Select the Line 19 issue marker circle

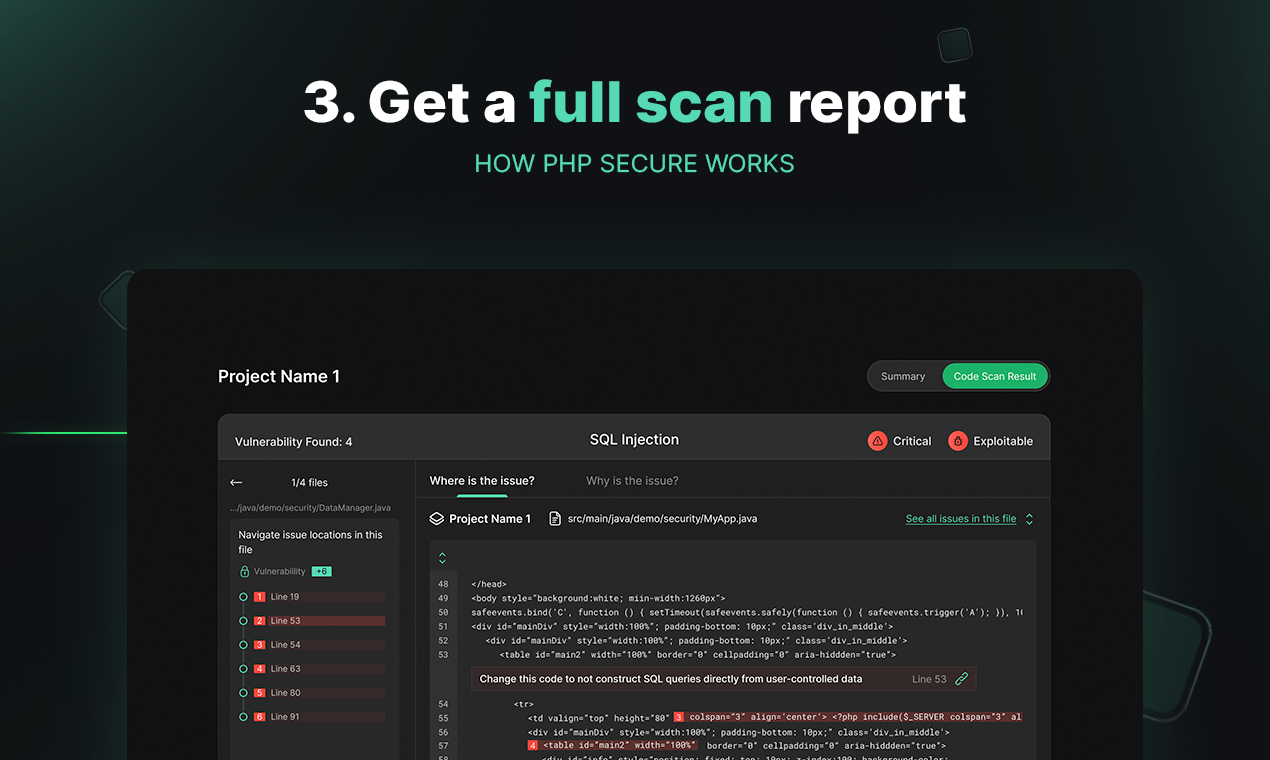coord(241,596)
